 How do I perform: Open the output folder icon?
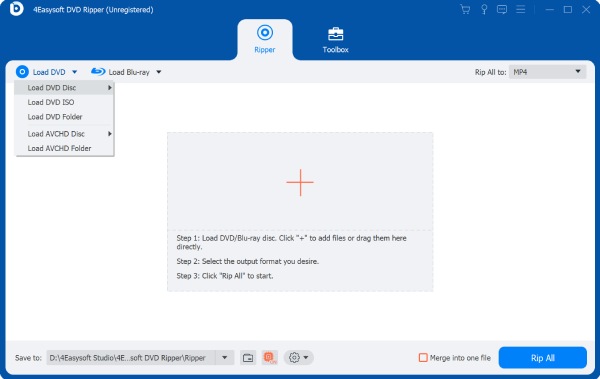point(248,358)
